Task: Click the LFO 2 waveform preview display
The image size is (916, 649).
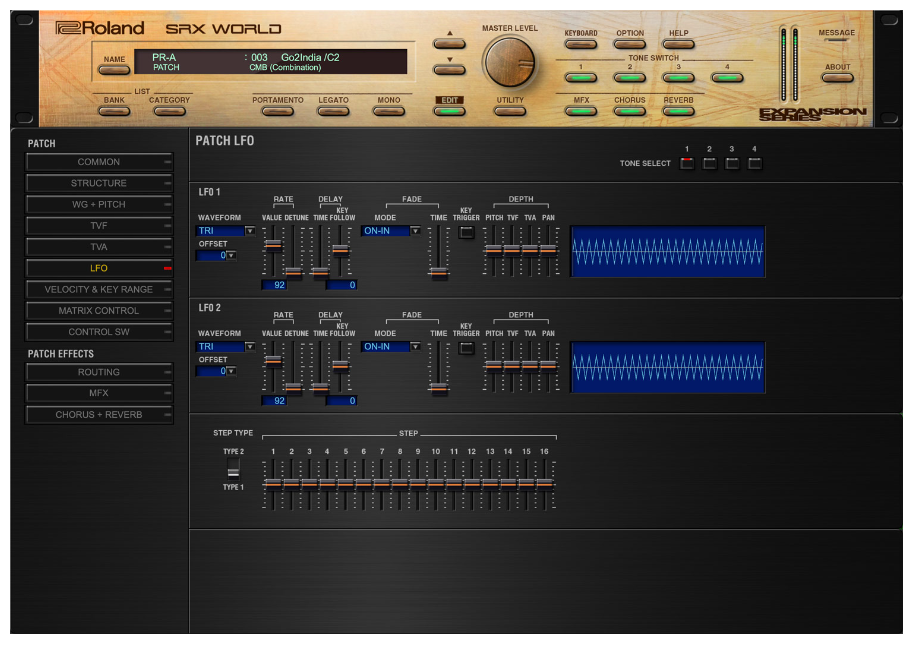Action: [668, 367]
